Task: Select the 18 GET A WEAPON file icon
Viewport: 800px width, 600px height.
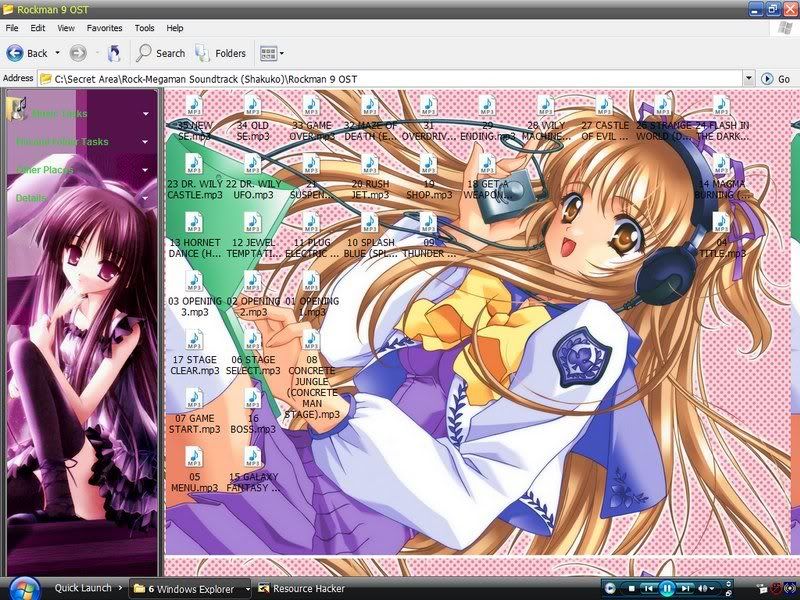Action: click(487, 164)
